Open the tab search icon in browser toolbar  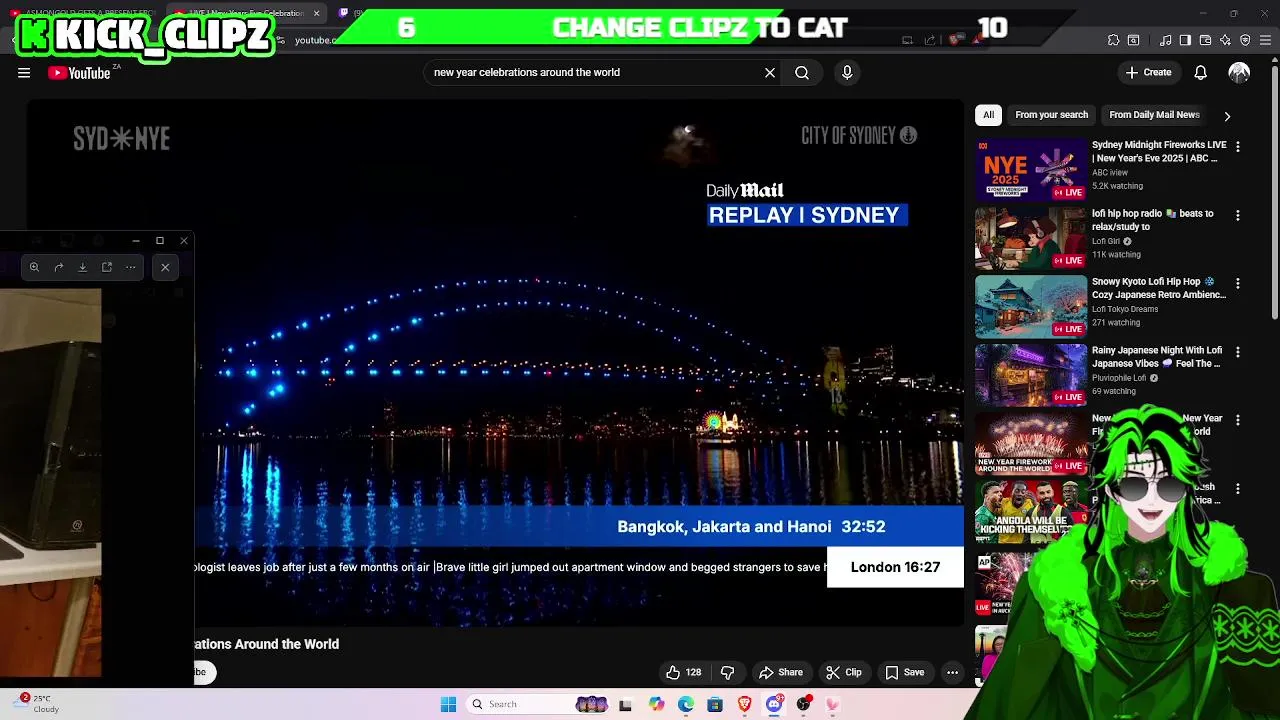1133,40
